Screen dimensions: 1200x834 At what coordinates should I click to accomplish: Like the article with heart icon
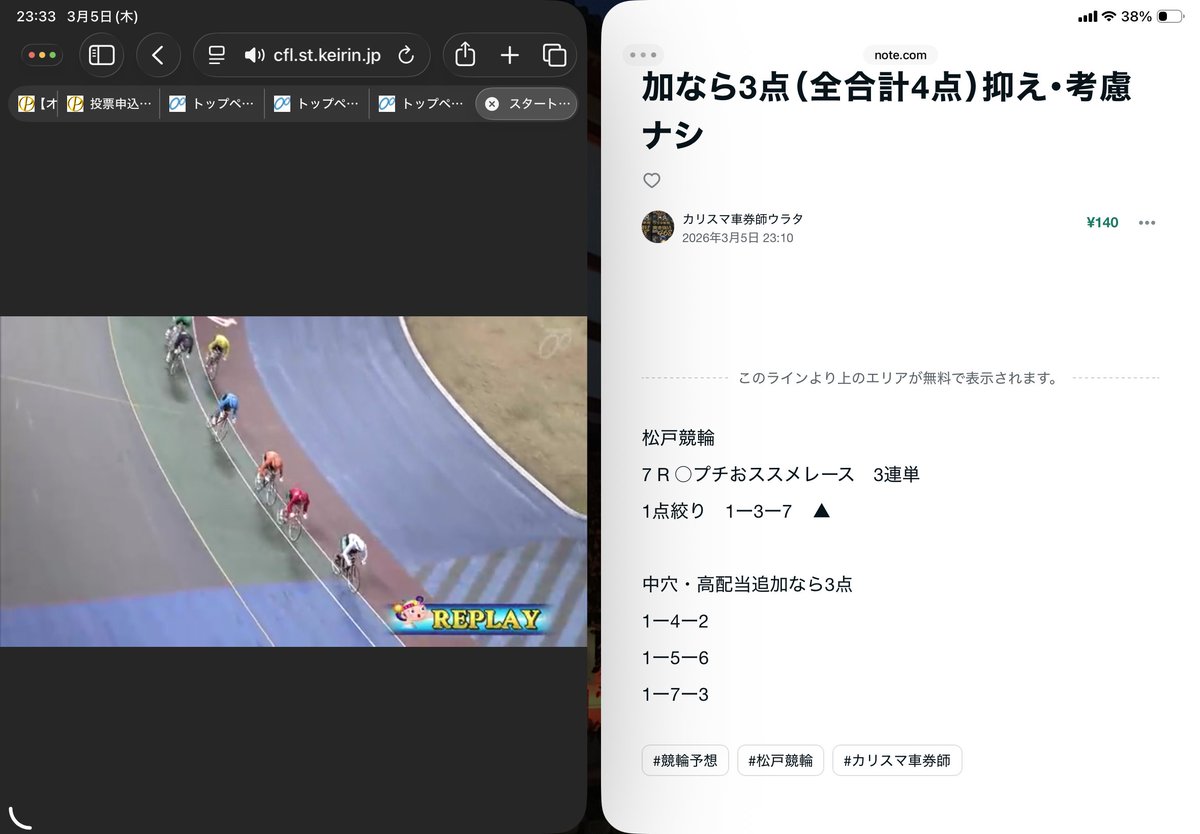click(652, 181)
